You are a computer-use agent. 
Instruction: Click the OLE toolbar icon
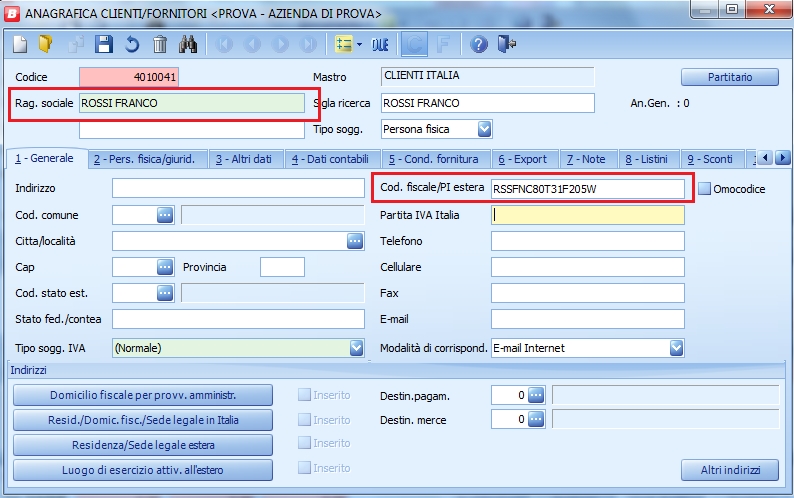click(380, 45)
